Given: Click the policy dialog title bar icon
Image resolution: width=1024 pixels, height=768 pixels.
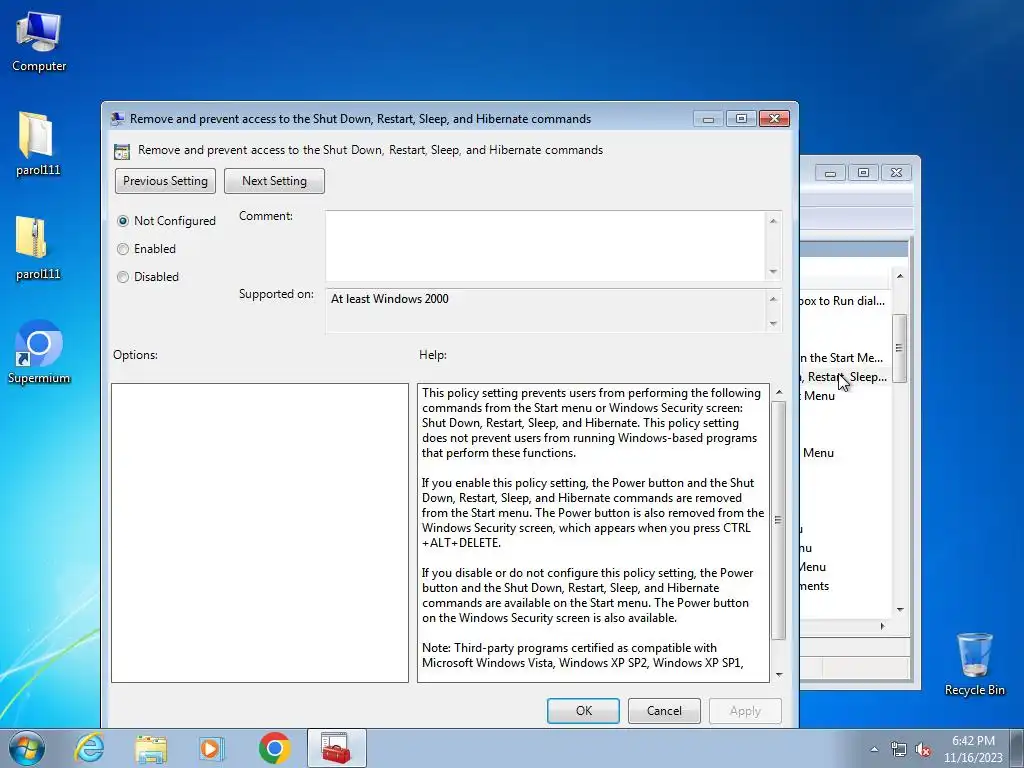Looking at the screenshot, I should (x=118, y=118).
